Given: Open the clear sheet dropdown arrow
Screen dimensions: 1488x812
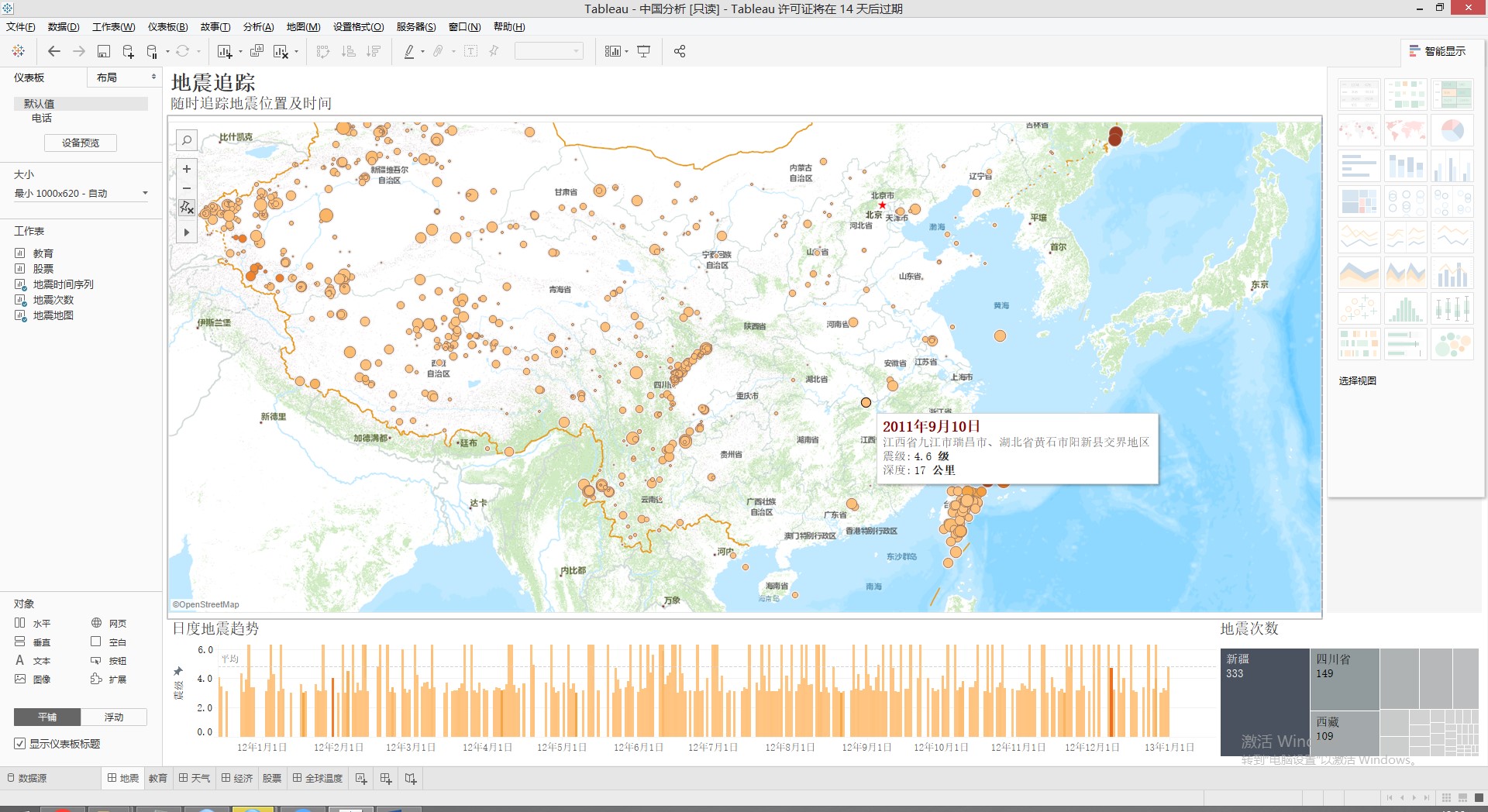Looking at the screenshot, I should click(296, 52).
